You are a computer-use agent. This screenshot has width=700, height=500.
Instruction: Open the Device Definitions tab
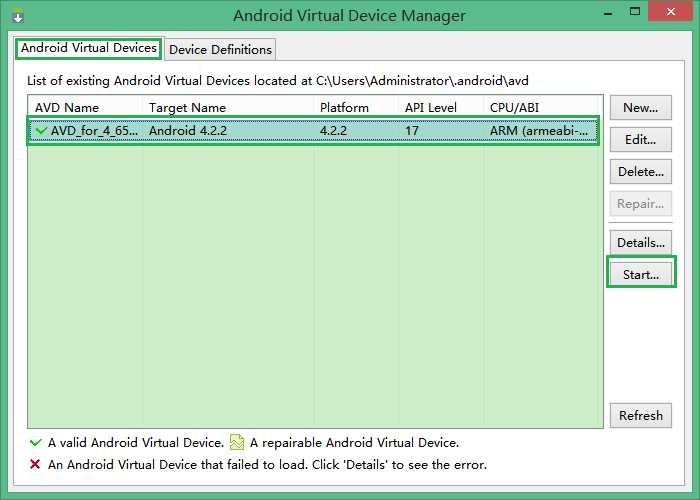(x=221, y=50)
